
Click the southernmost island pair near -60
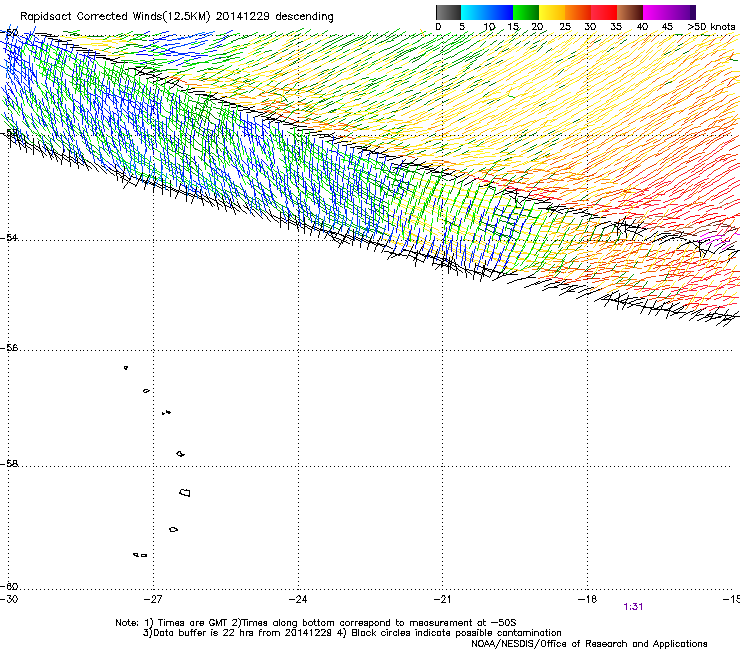pyautogui.click(x=140, y=555)
